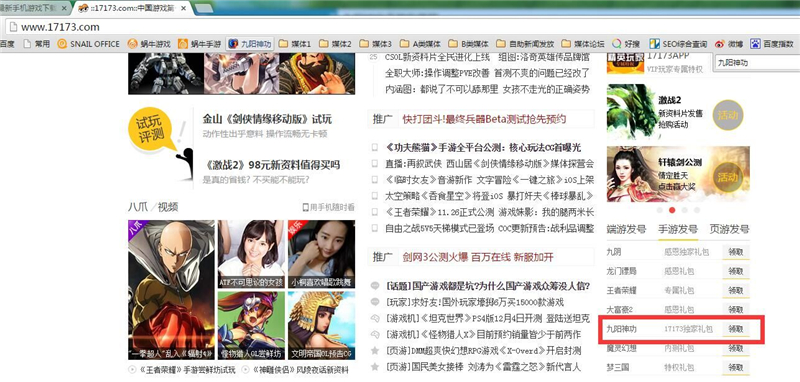Open the 九阳神功 bookmark in bookmarks bar
This screenshot has height=382, width=800.
click(250, 44)
